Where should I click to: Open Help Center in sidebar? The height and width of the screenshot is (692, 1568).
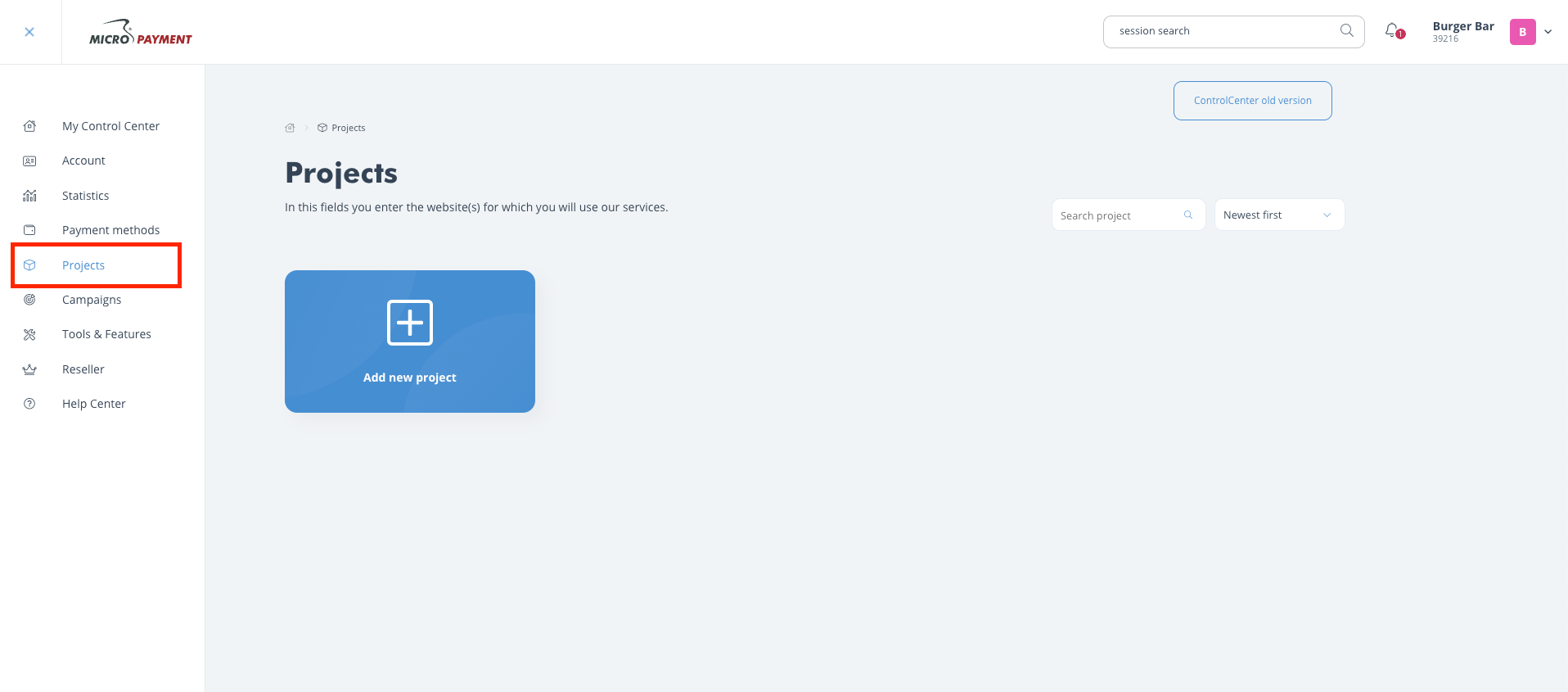94,404
